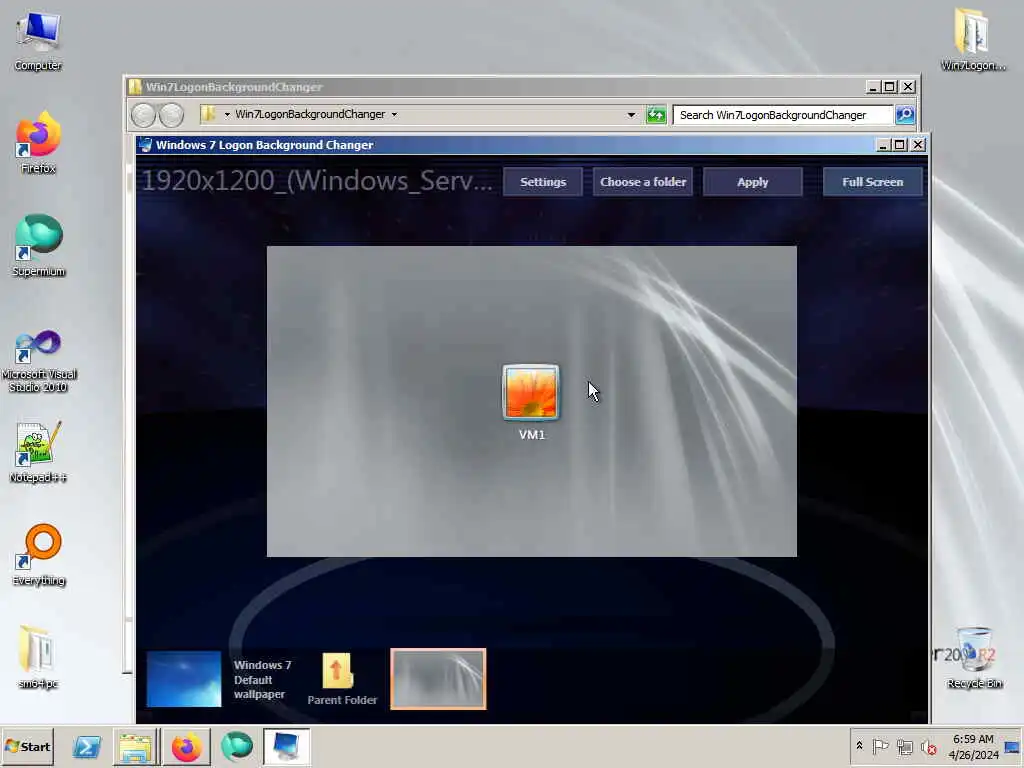
Task: Open Windows Explorer from the taskbar
Action: [135, 746]
